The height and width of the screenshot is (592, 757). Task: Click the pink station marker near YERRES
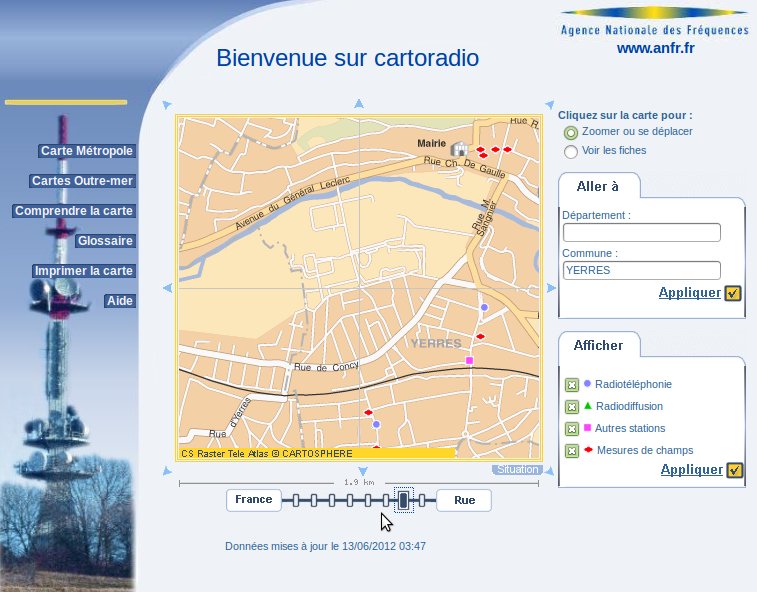pos(469,360)
